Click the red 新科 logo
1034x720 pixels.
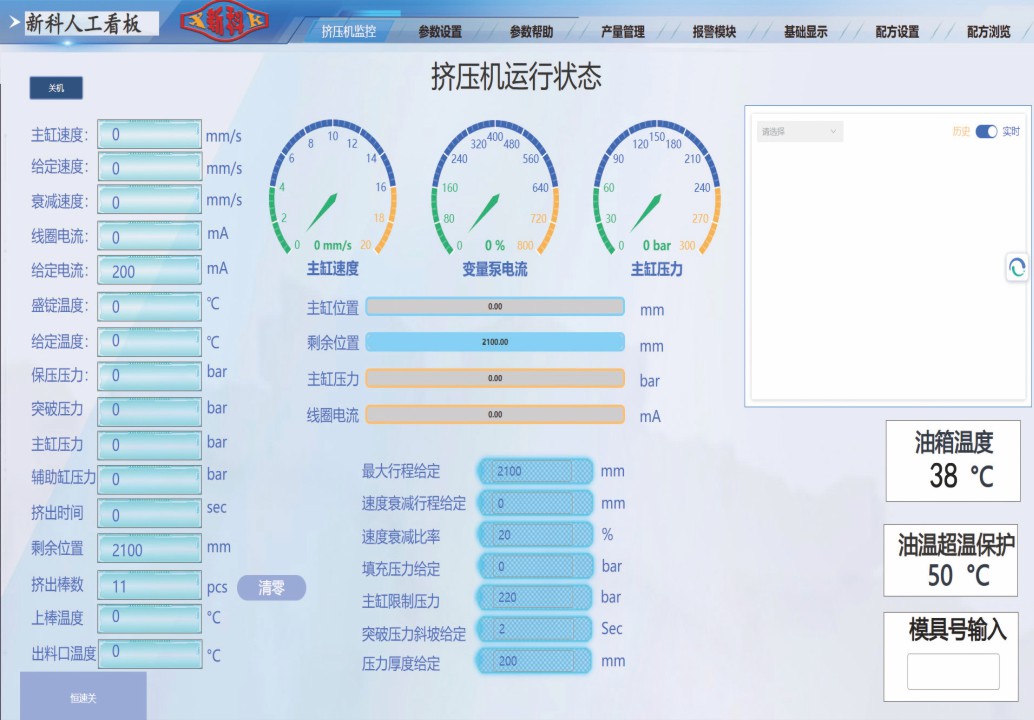point(224,21)
